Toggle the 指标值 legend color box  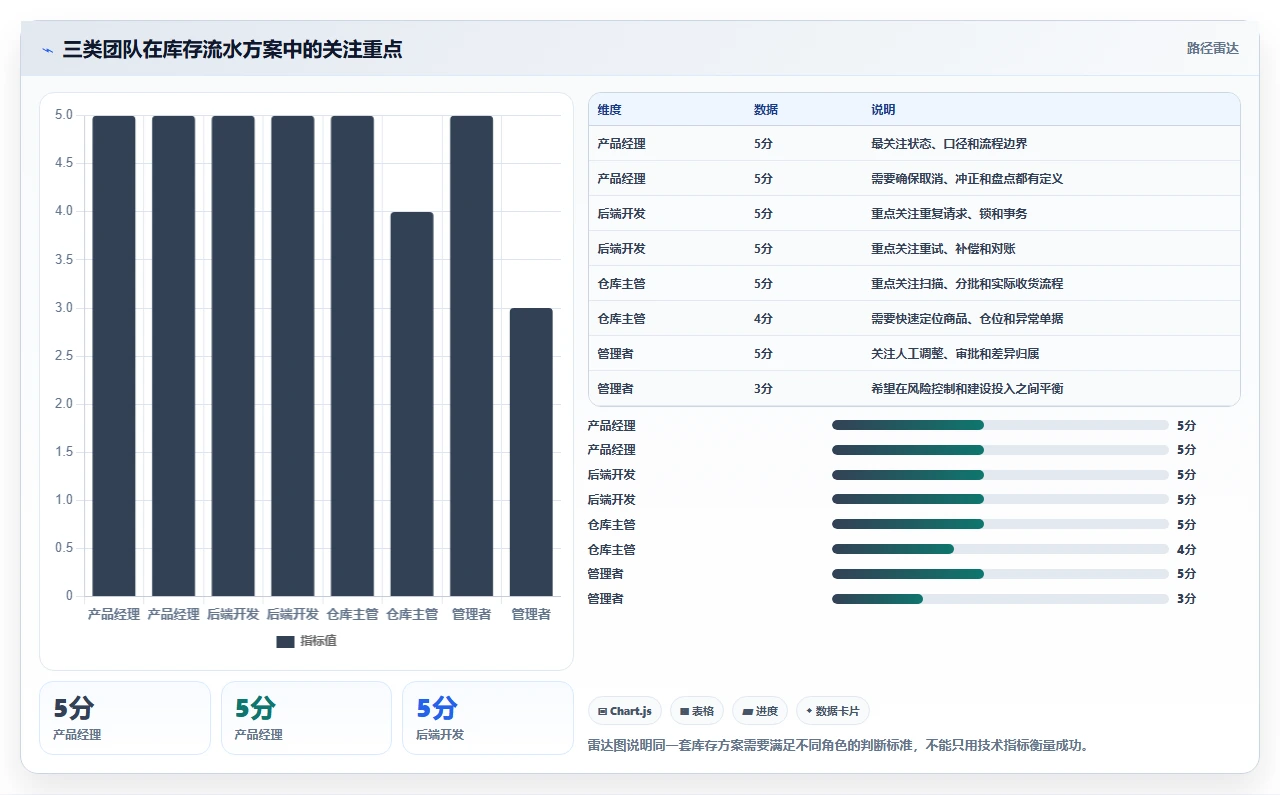point(285,641)
